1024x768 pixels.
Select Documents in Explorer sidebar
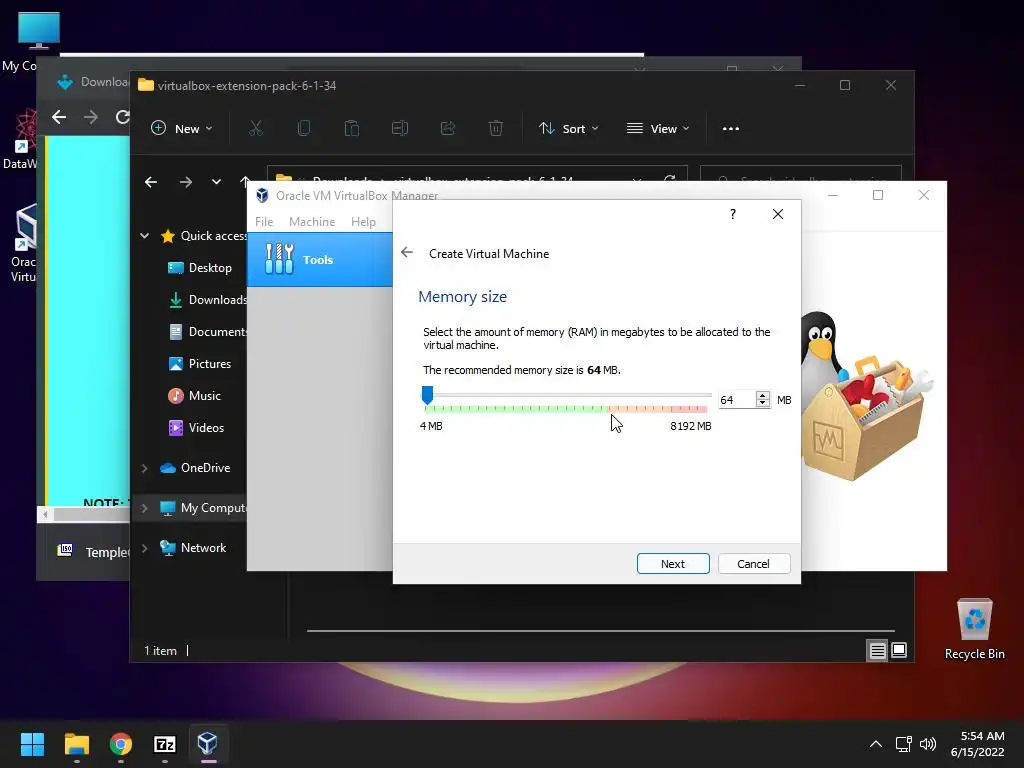pyautogui.click(x=207, y=332)
